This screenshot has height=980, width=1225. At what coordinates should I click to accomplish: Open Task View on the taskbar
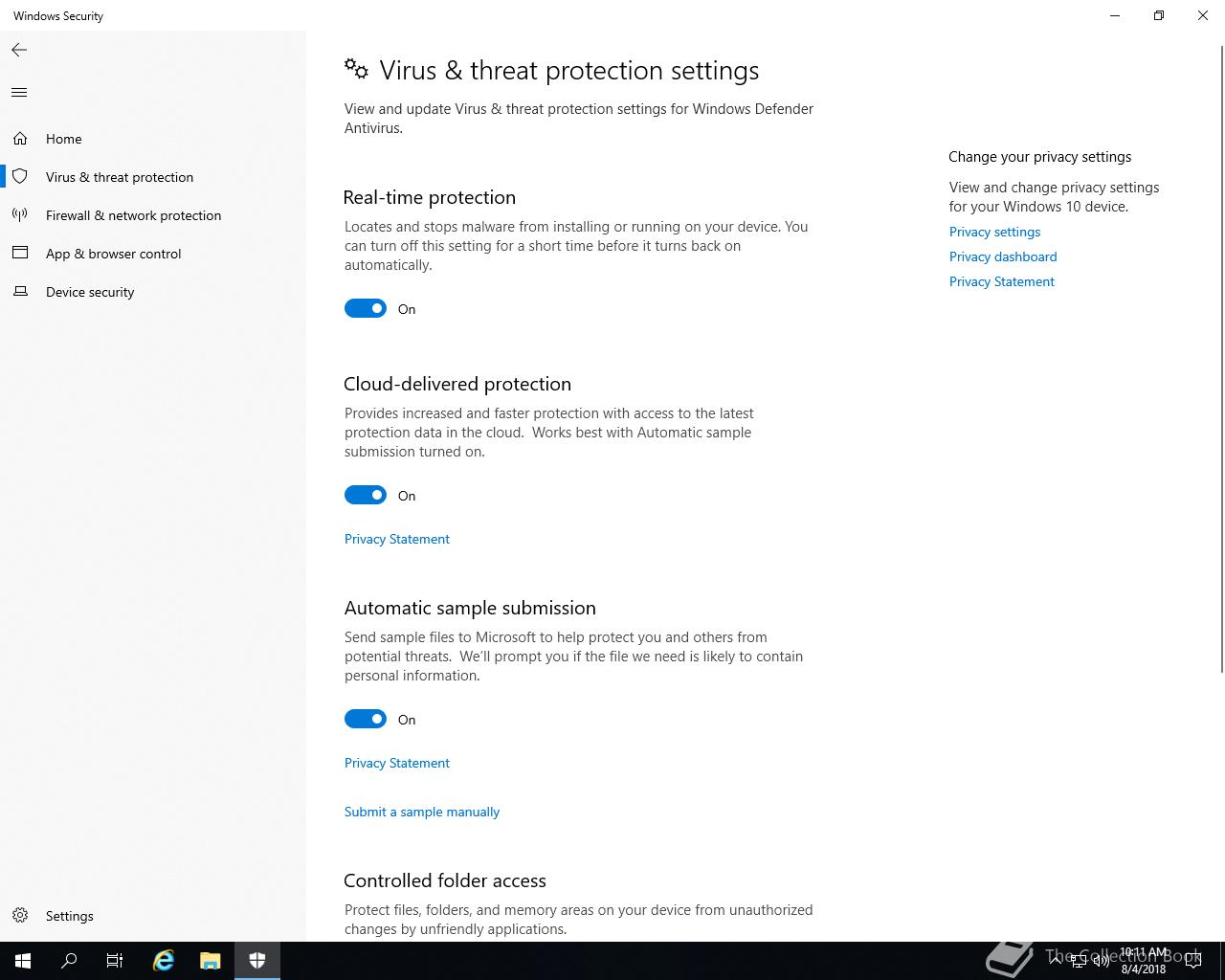click(115, 961)
